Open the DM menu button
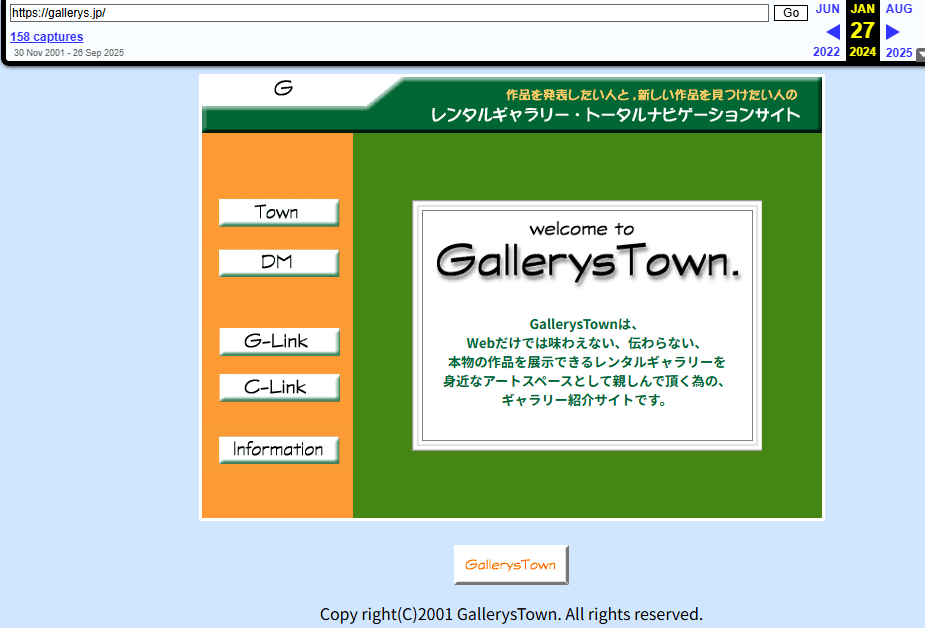The image size is (925, 628). pyautogui.click(x=279, y=263)
